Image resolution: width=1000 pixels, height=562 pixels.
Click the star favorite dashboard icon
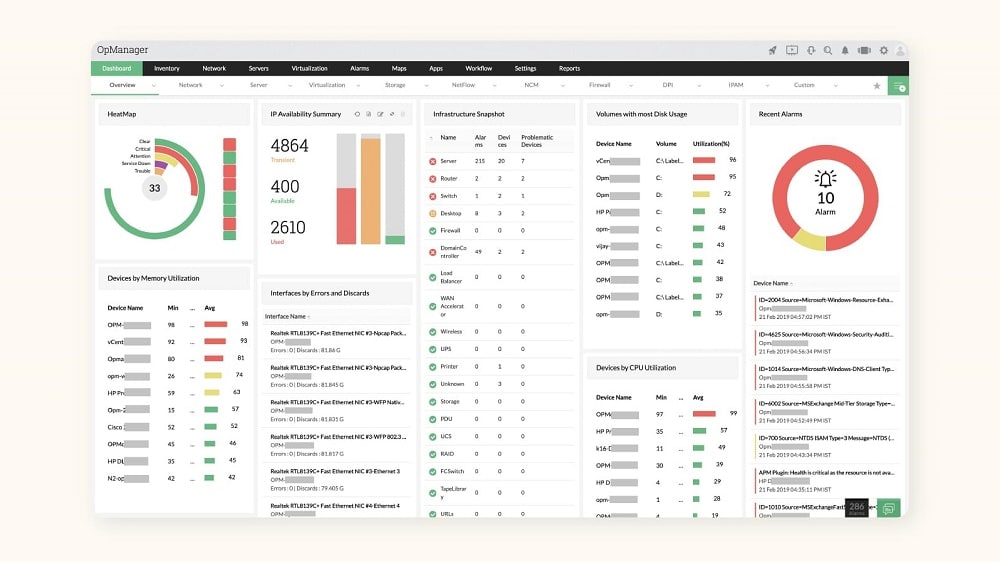coord(877,85)
